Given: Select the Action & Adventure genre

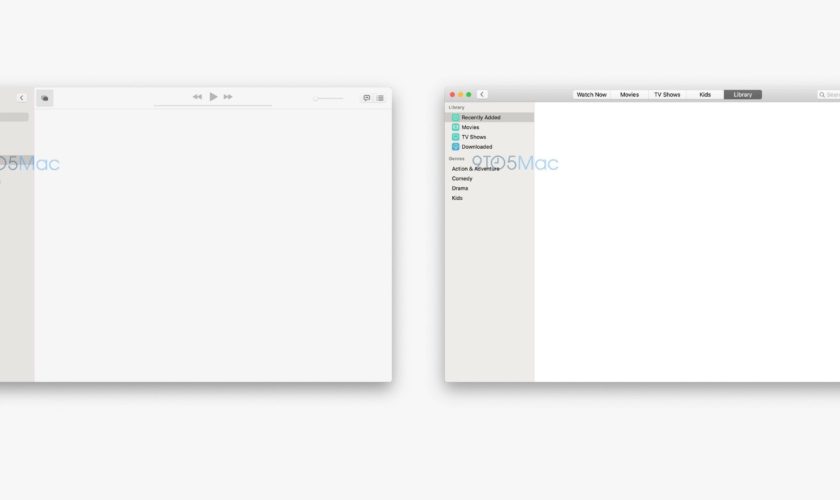Looking at the screenshot, I should coord(476,169).
